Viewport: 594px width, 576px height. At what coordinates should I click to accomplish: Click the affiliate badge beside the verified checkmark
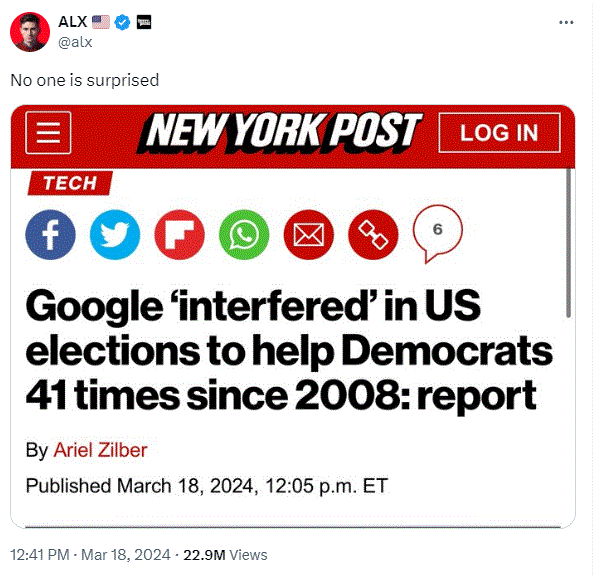[x=144, y=22]
